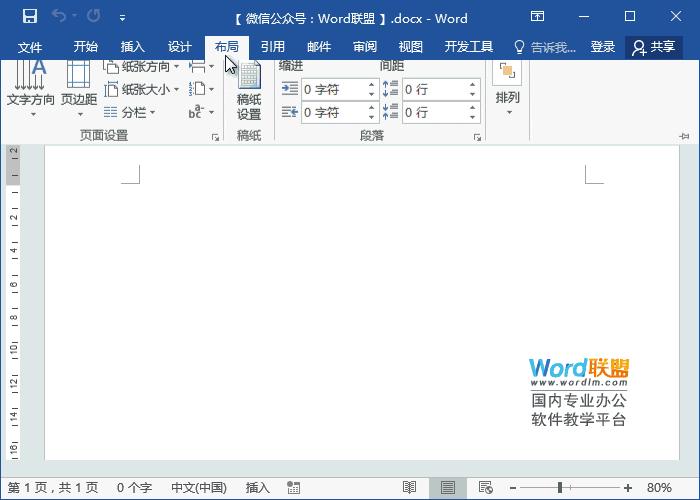
Task: Open ribbon display options icon
Action: click(x=537, y=17)
